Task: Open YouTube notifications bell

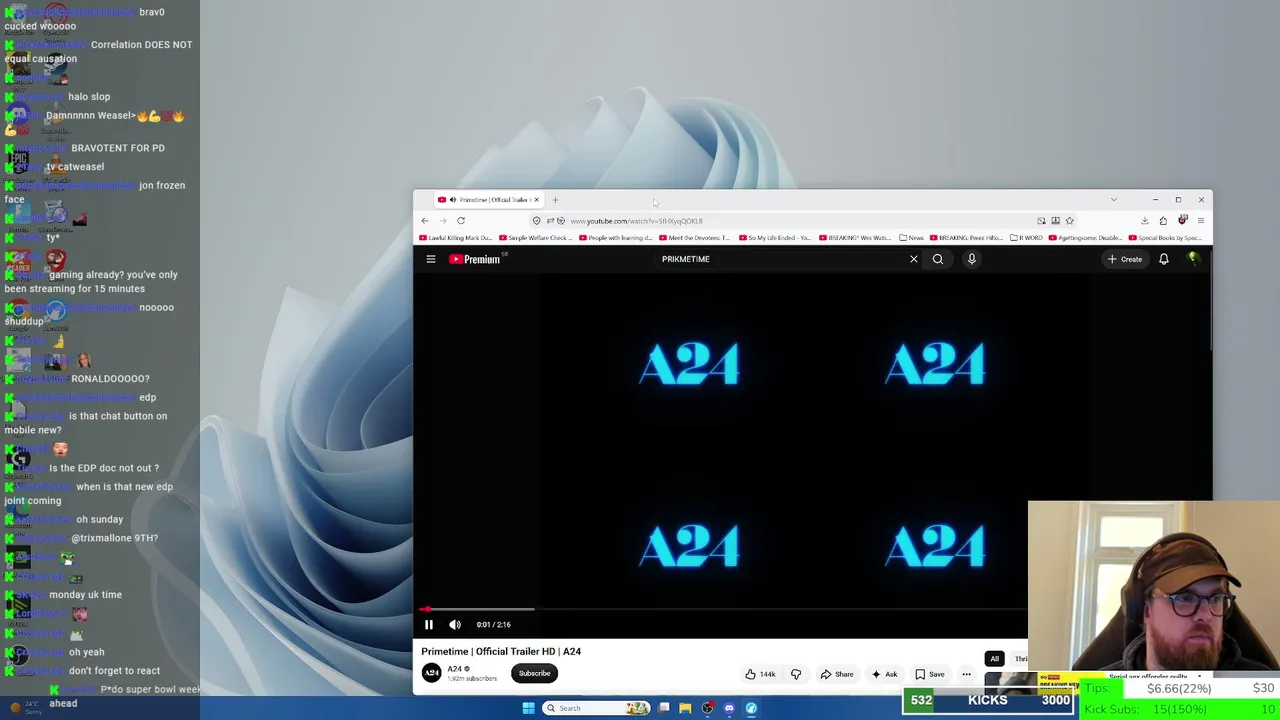Action: coord(1164,259)
